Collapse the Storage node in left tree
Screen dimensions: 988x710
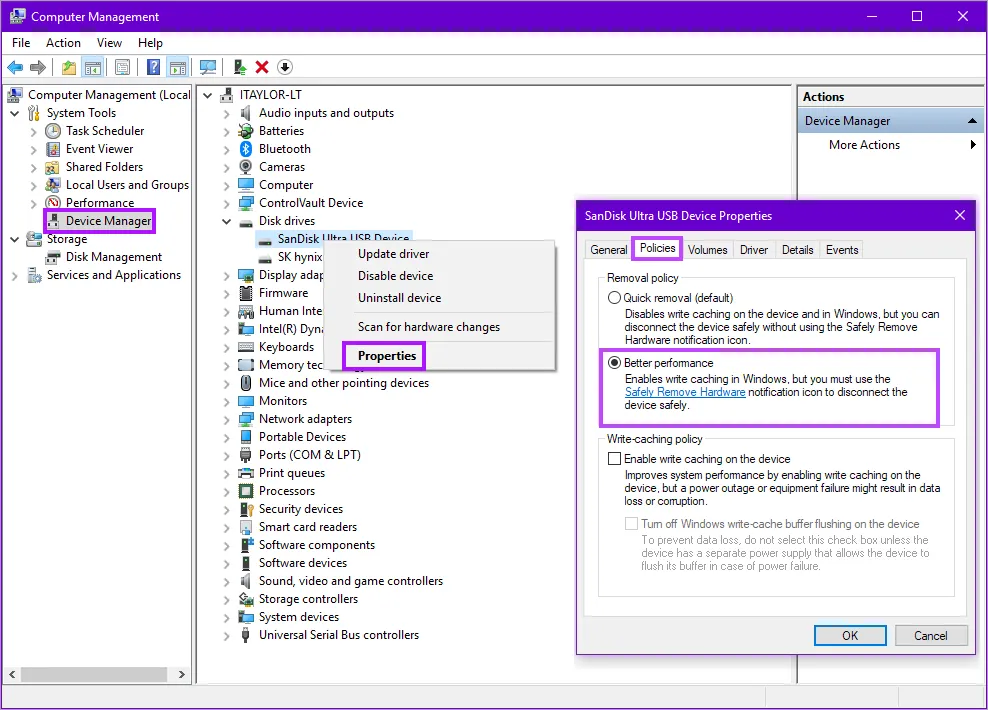[15, 239]
